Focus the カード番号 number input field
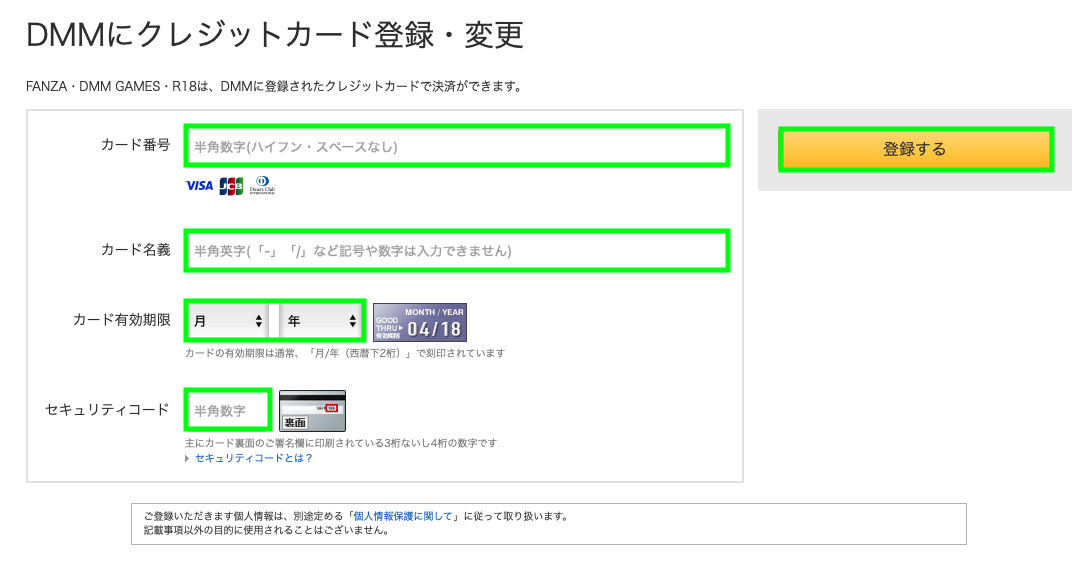1083x562 pixels. point(456,146)
